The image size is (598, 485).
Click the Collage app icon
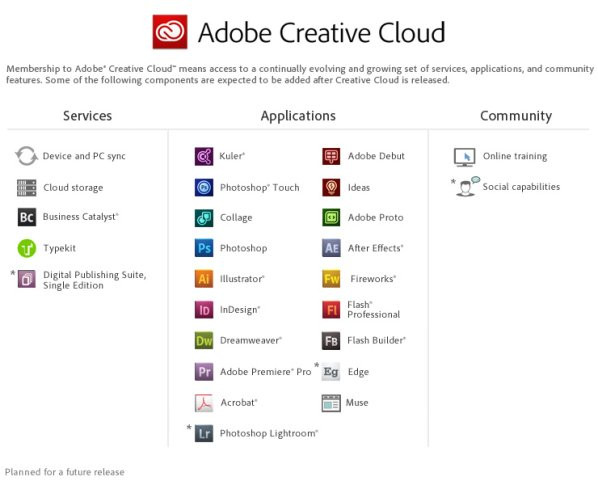point(204,218)
